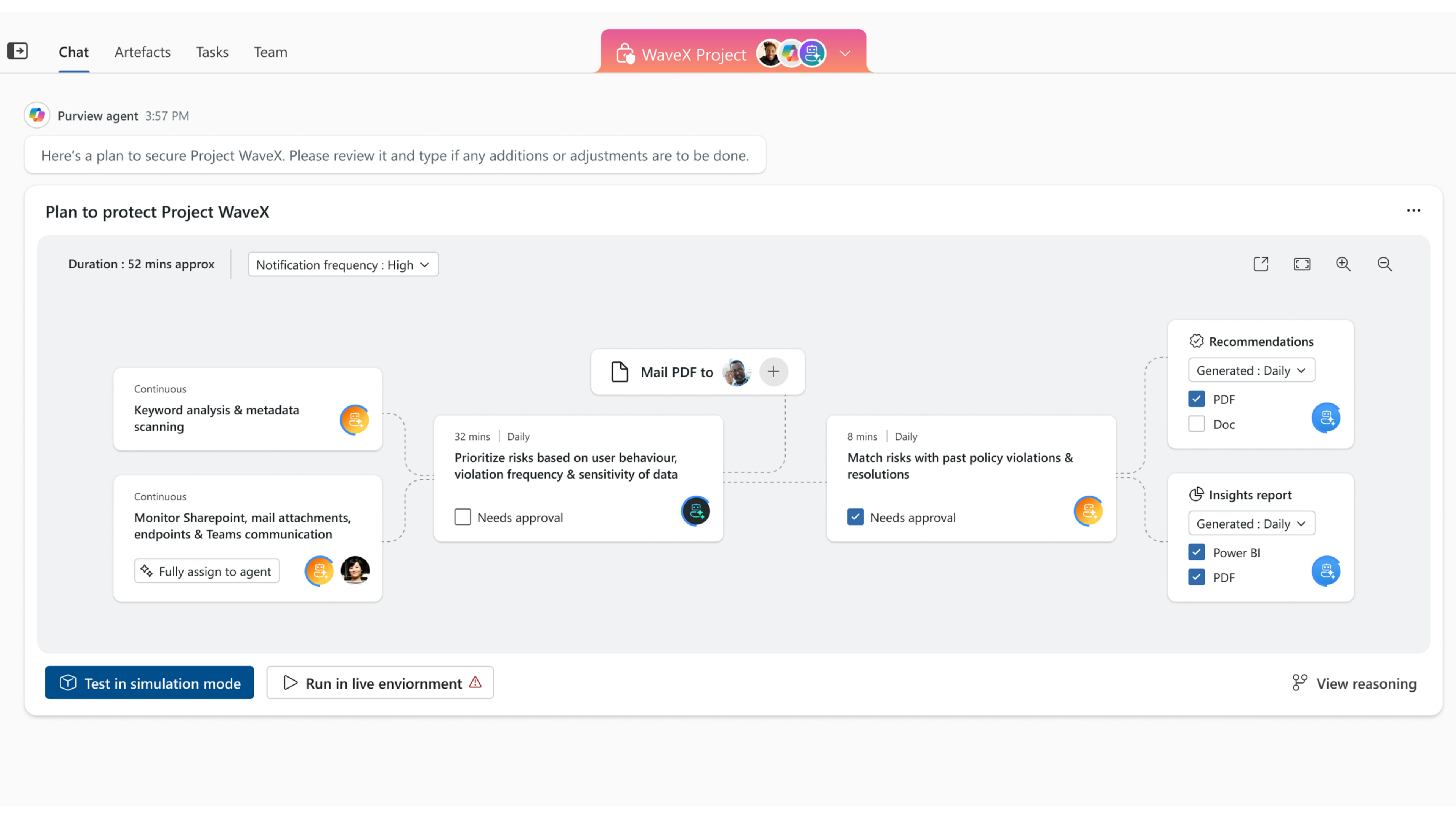
Task: Click the WaveX Project lock icon
Action: pos(625,54)
